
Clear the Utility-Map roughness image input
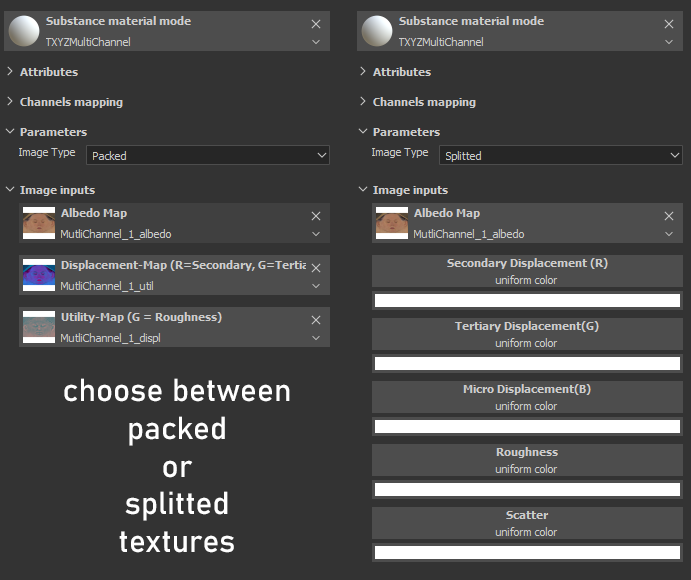316,319
